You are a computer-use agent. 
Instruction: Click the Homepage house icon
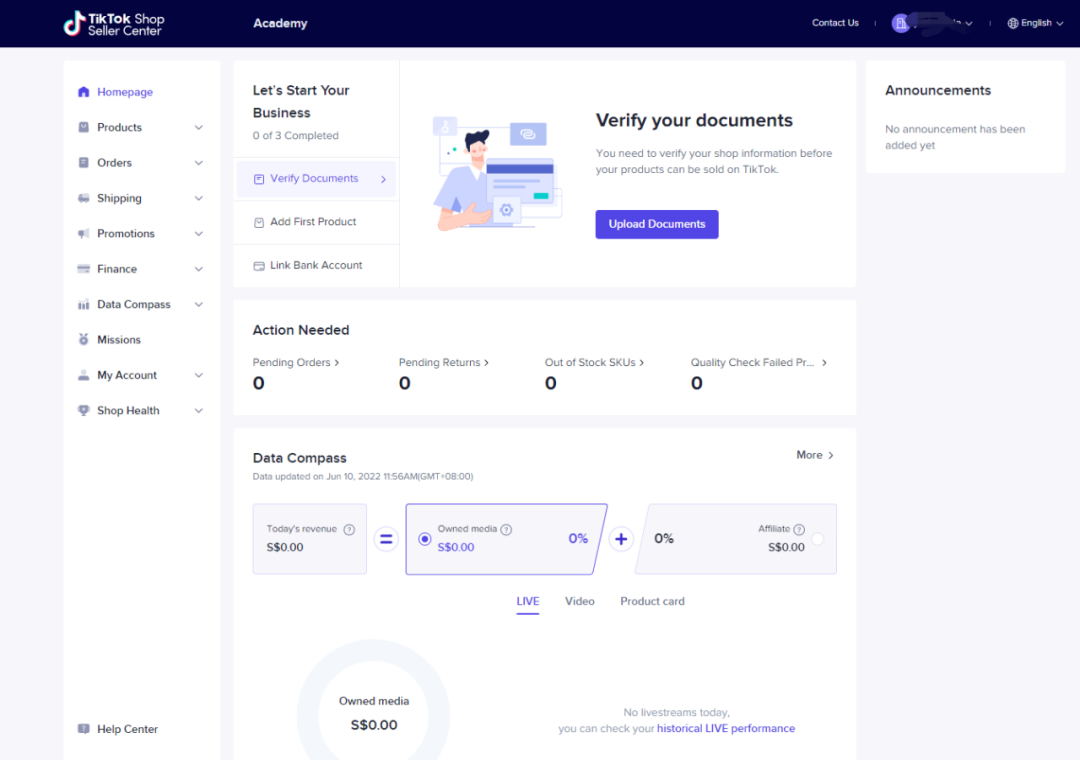coord(83,92)
